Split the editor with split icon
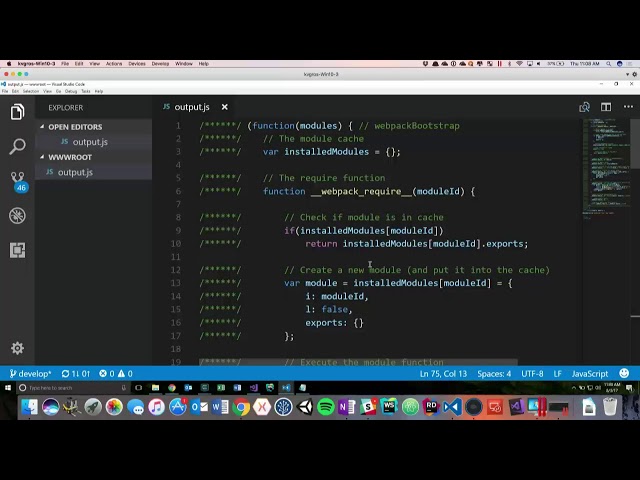The width and height of the screenshot is (640, 480). point(606,107)
